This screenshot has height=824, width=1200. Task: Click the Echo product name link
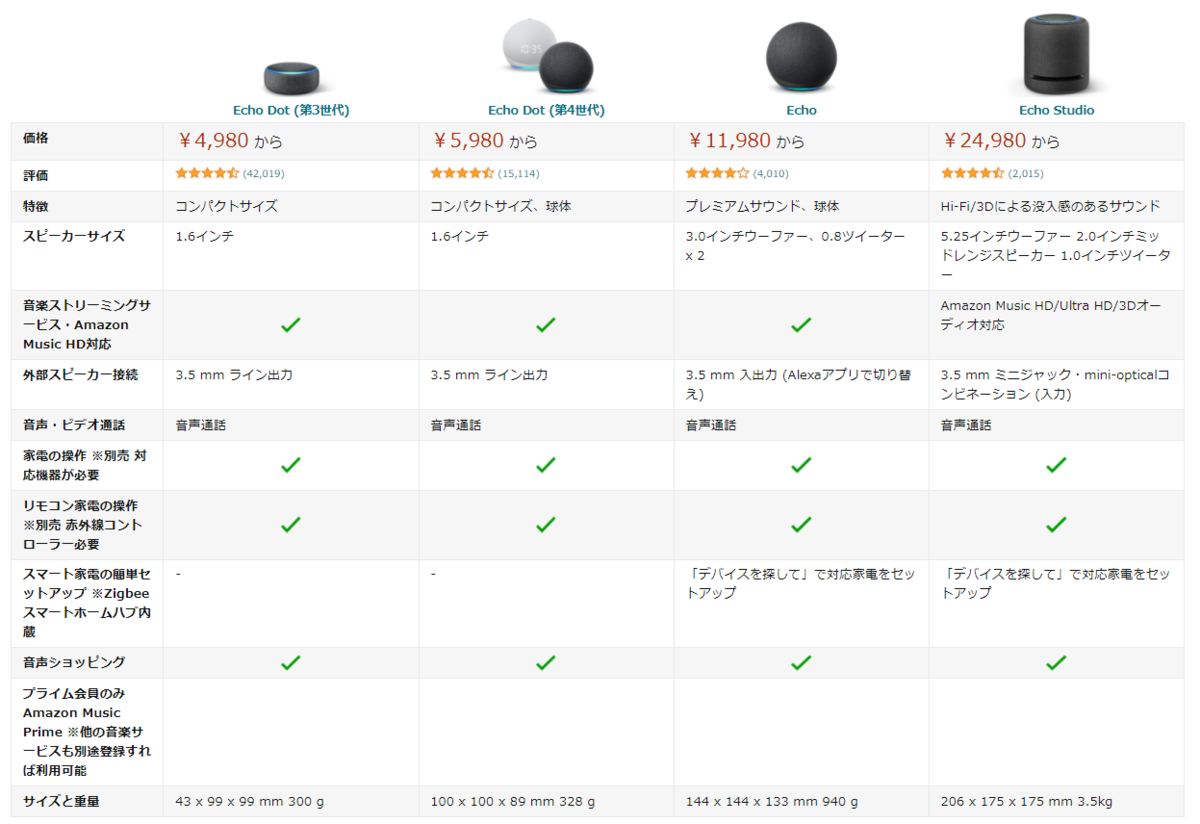click(x=801, y=110)
